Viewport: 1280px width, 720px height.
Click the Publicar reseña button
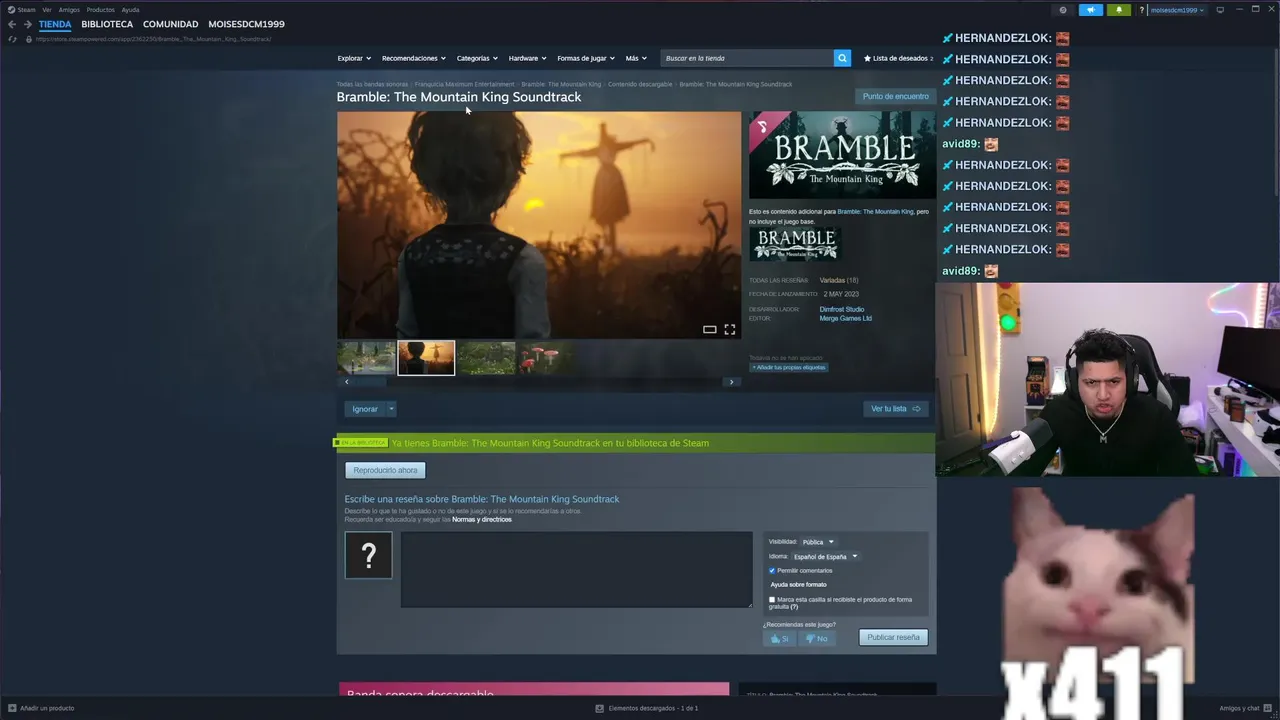click(x=893, y=637)
